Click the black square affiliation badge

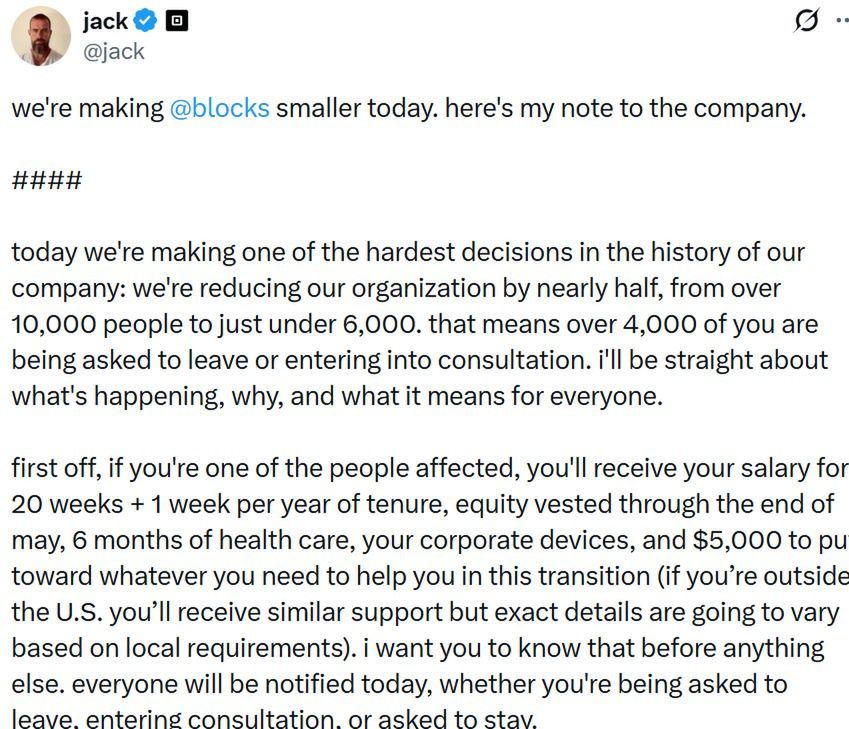click(179, 19)
